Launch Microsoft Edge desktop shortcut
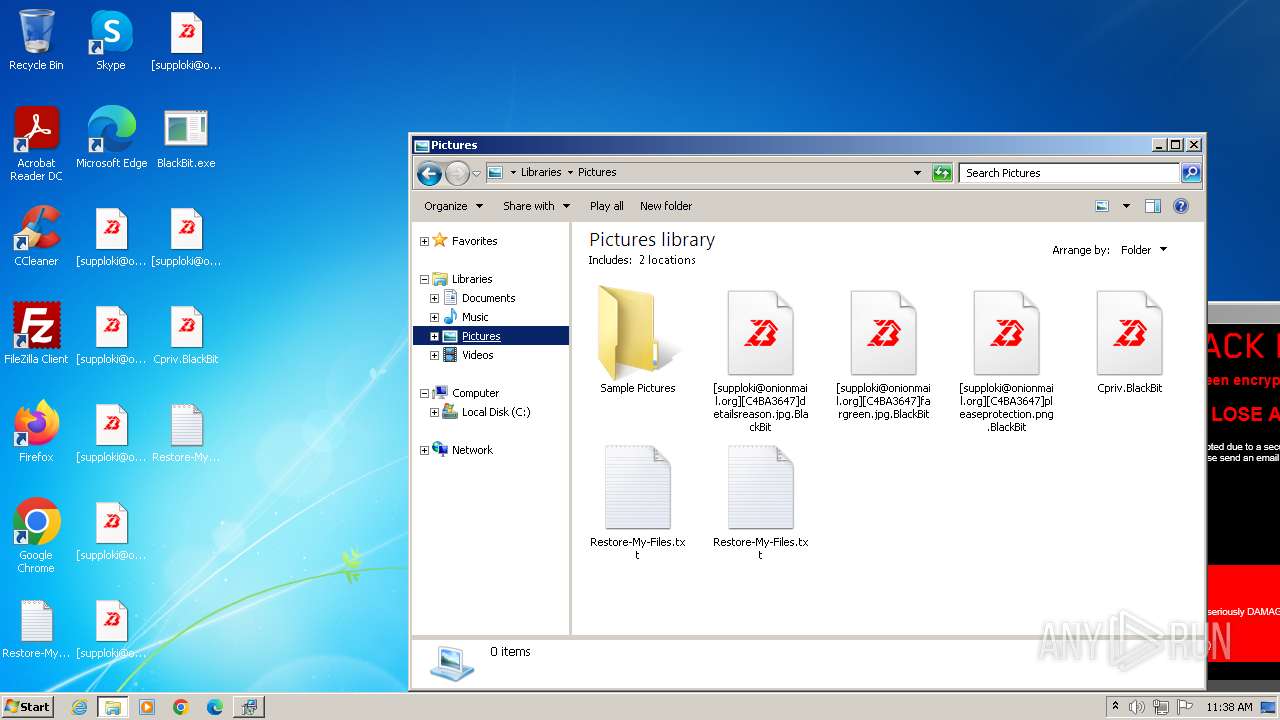Screen dimensions: 1280x720 click(111, 138)
